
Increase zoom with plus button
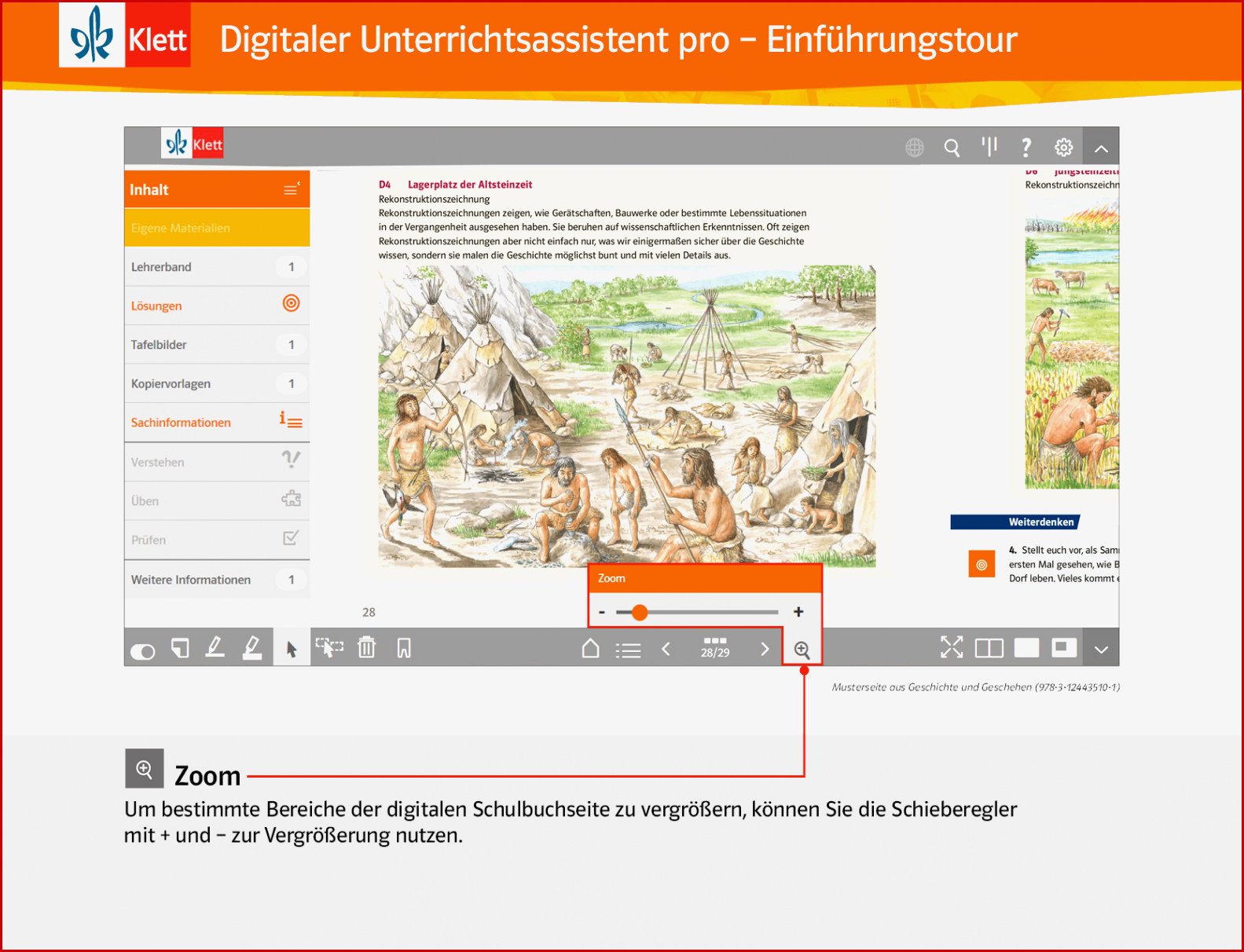[x=798, y=612]
